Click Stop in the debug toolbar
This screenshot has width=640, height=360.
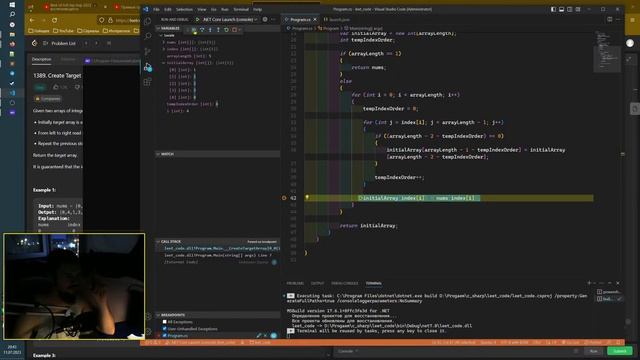pyautogui.click(x=234, y=30)
